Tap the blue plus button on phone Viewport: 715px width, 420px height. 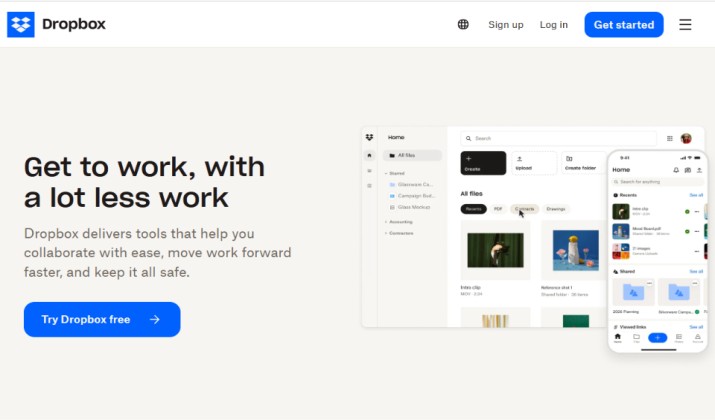658,337
